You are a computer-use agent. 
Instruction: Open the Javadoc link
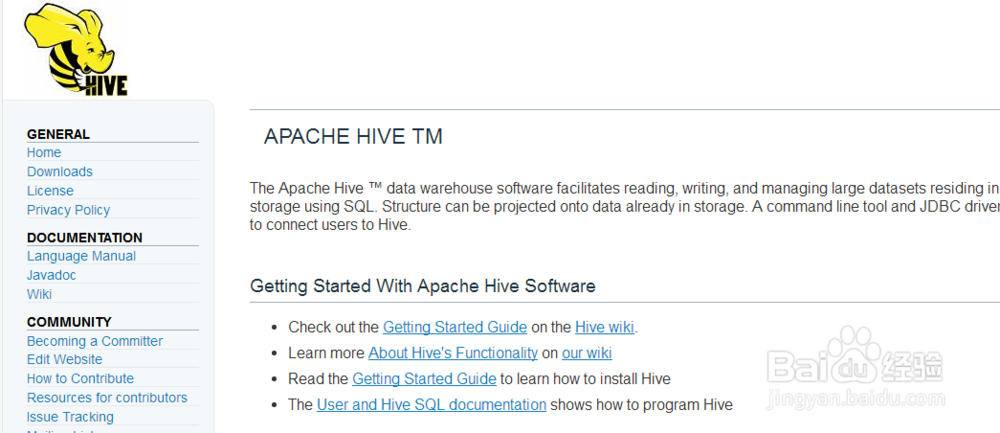click(51, 275)
